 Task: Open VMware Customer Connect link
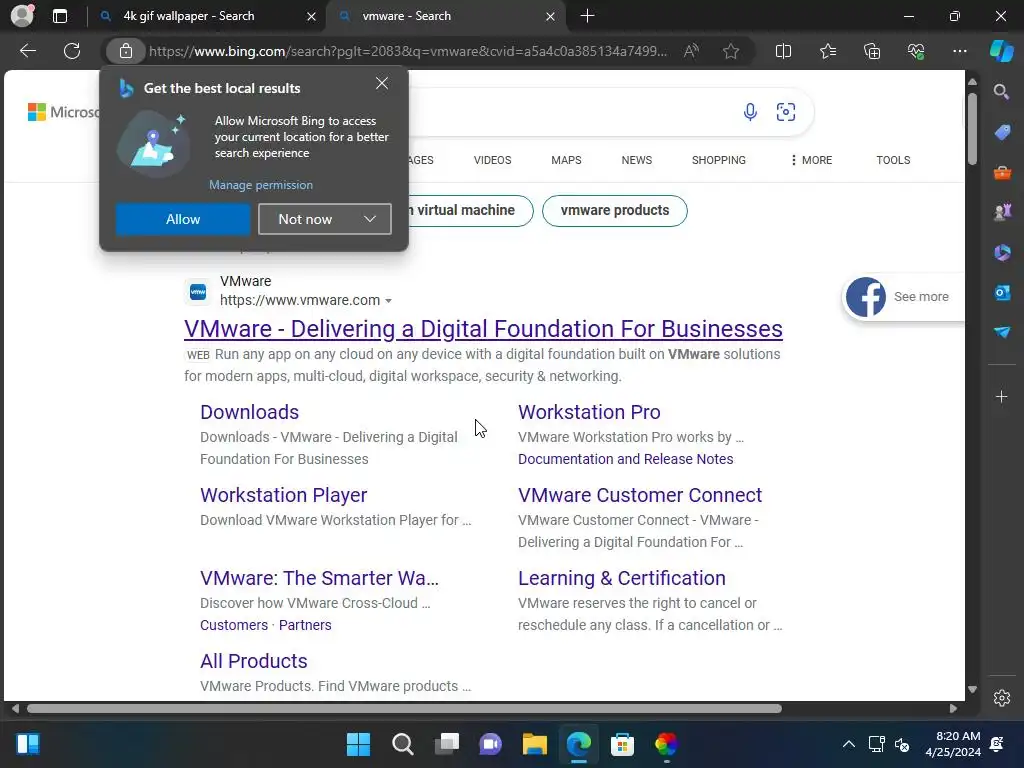[640, 495]
